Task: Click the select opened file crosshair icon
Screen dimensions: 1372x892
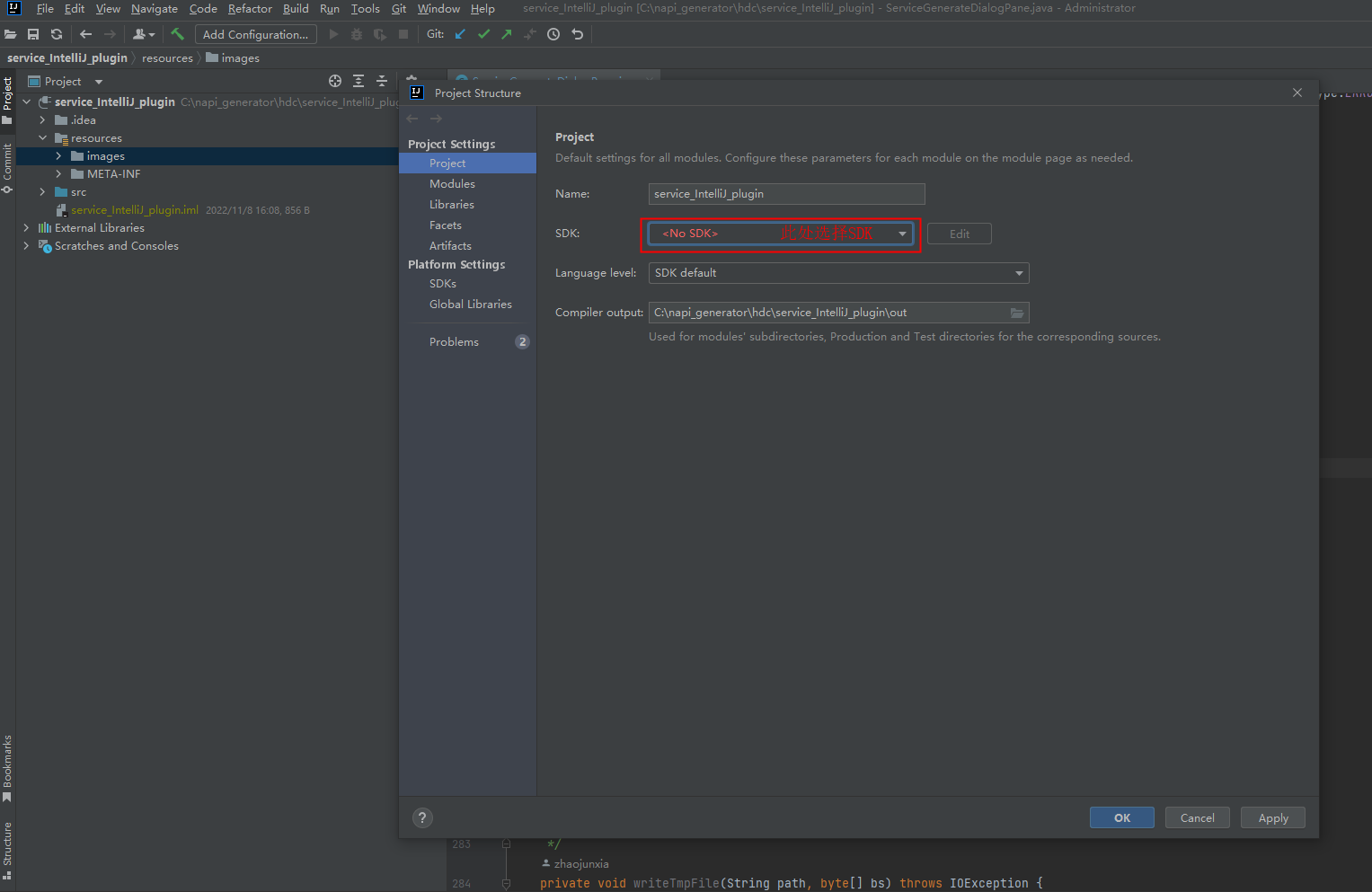Action: click(335, 81)
